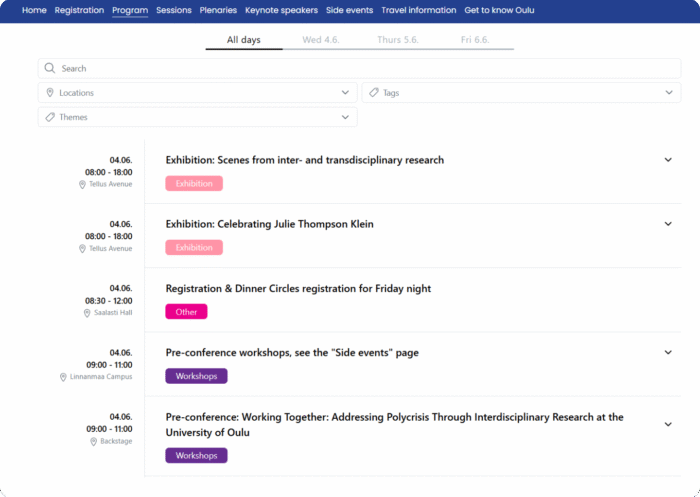
Task: Click the search magnifier icon
Action: coord(50,69)
